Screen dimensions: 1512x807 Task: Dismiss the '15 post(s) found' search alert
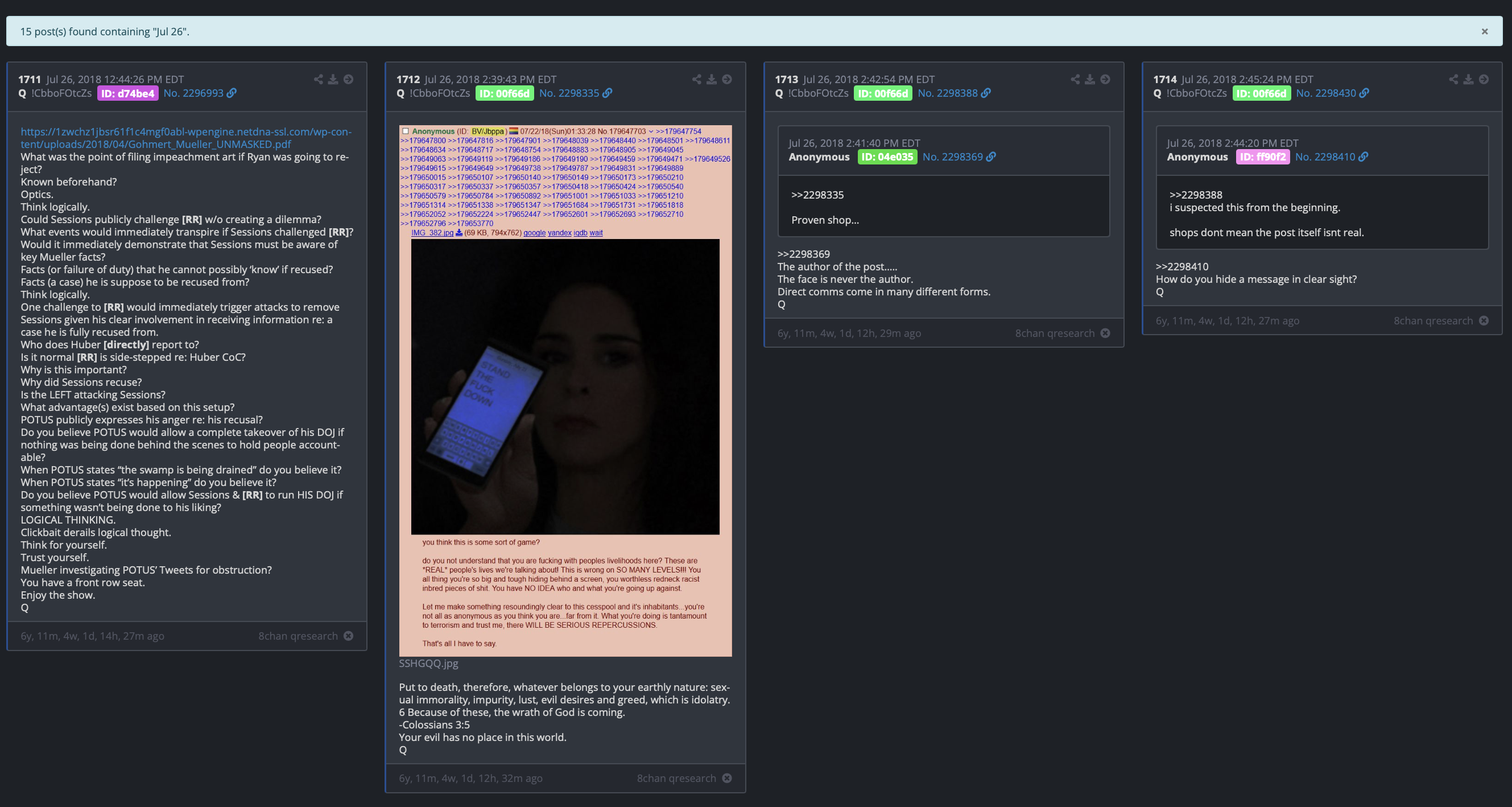coord(1485,32)
